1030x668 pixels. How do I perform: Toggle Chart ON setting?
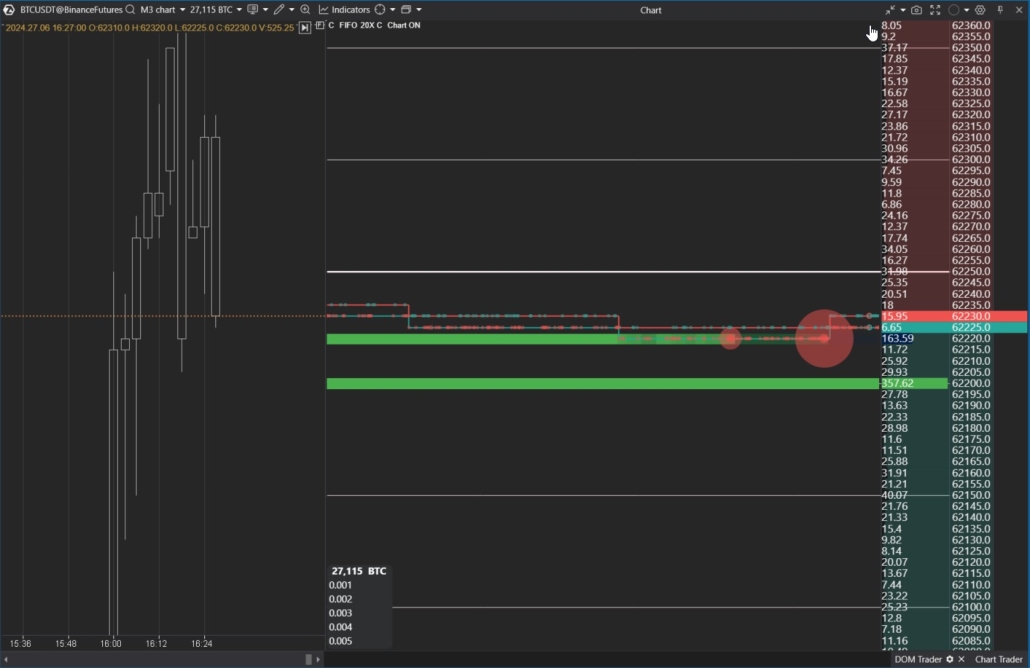tap(402, 25)
